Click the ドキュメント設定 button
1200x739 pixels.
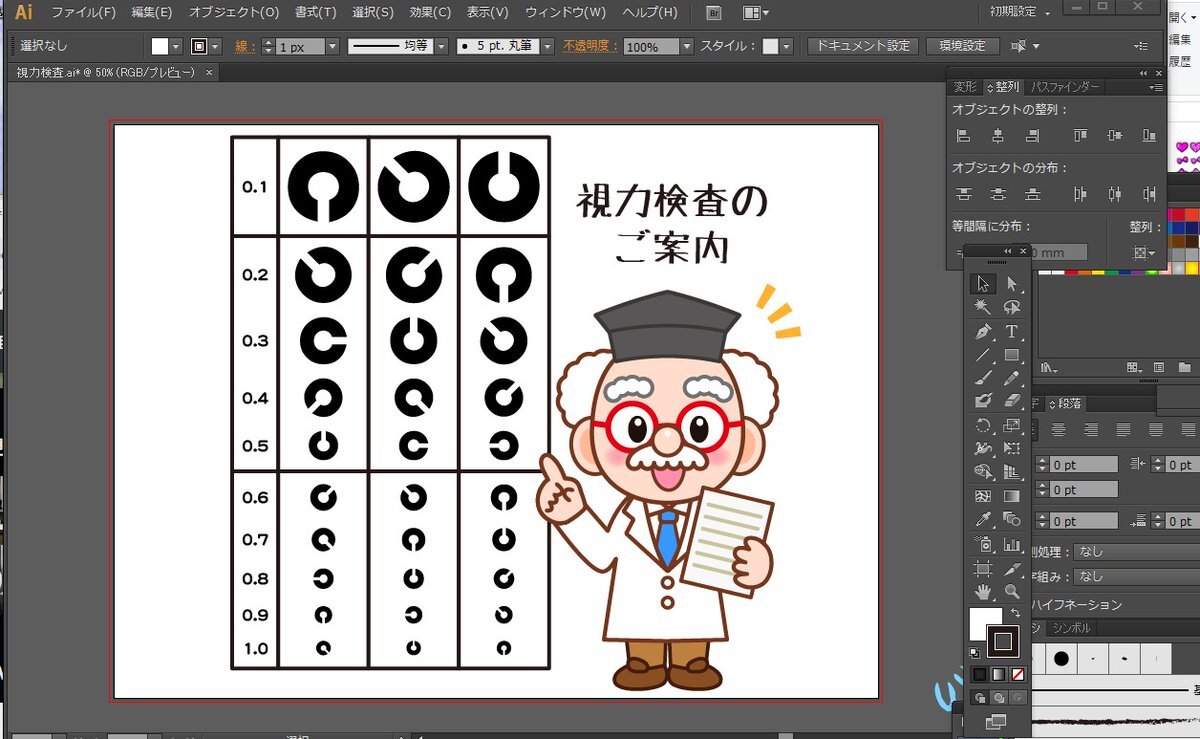click(x=863, y=46)
